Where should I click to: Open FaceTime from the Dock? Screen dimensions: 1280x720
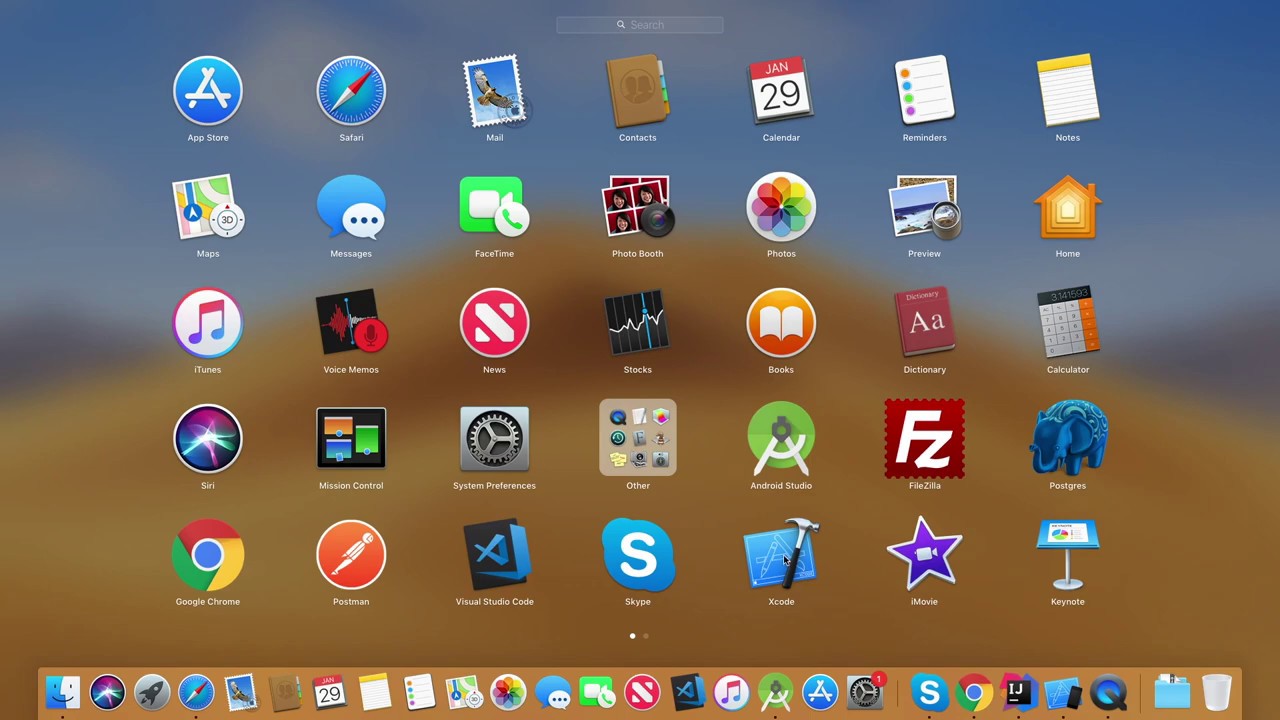pyautogui.click(x=597, y=692)
